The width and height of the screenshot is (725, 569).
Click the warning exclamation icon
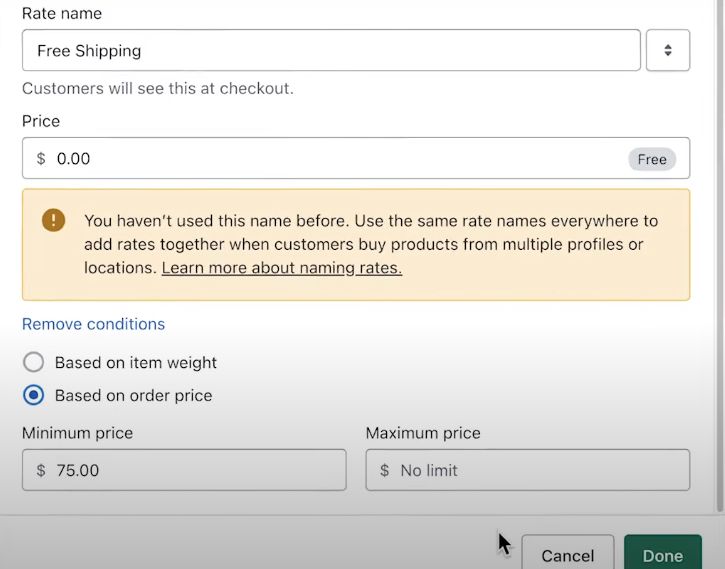[x=54, y=220]
